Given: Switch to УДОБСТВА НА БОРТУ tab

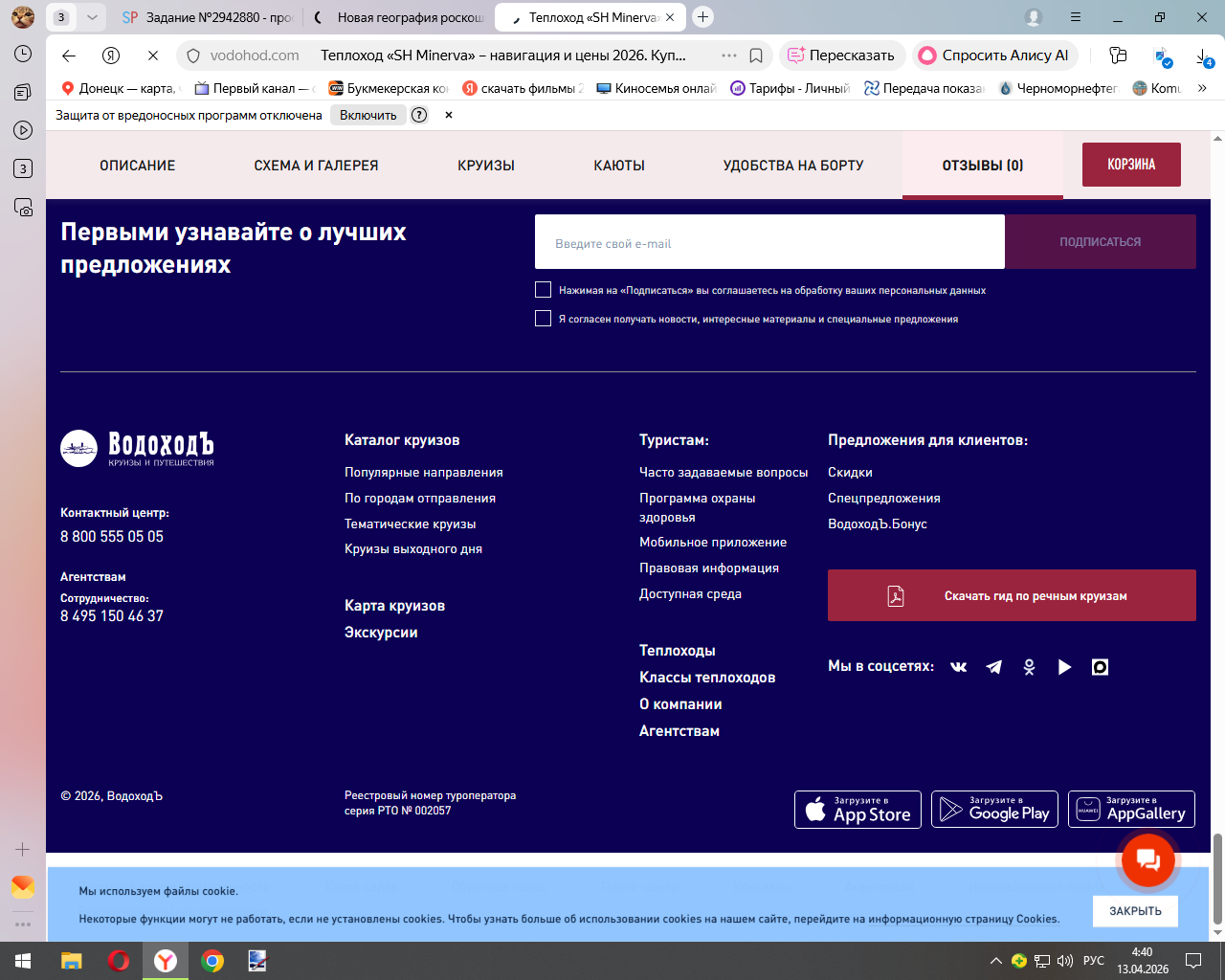Looking at the screenshot, I should 793,166.
